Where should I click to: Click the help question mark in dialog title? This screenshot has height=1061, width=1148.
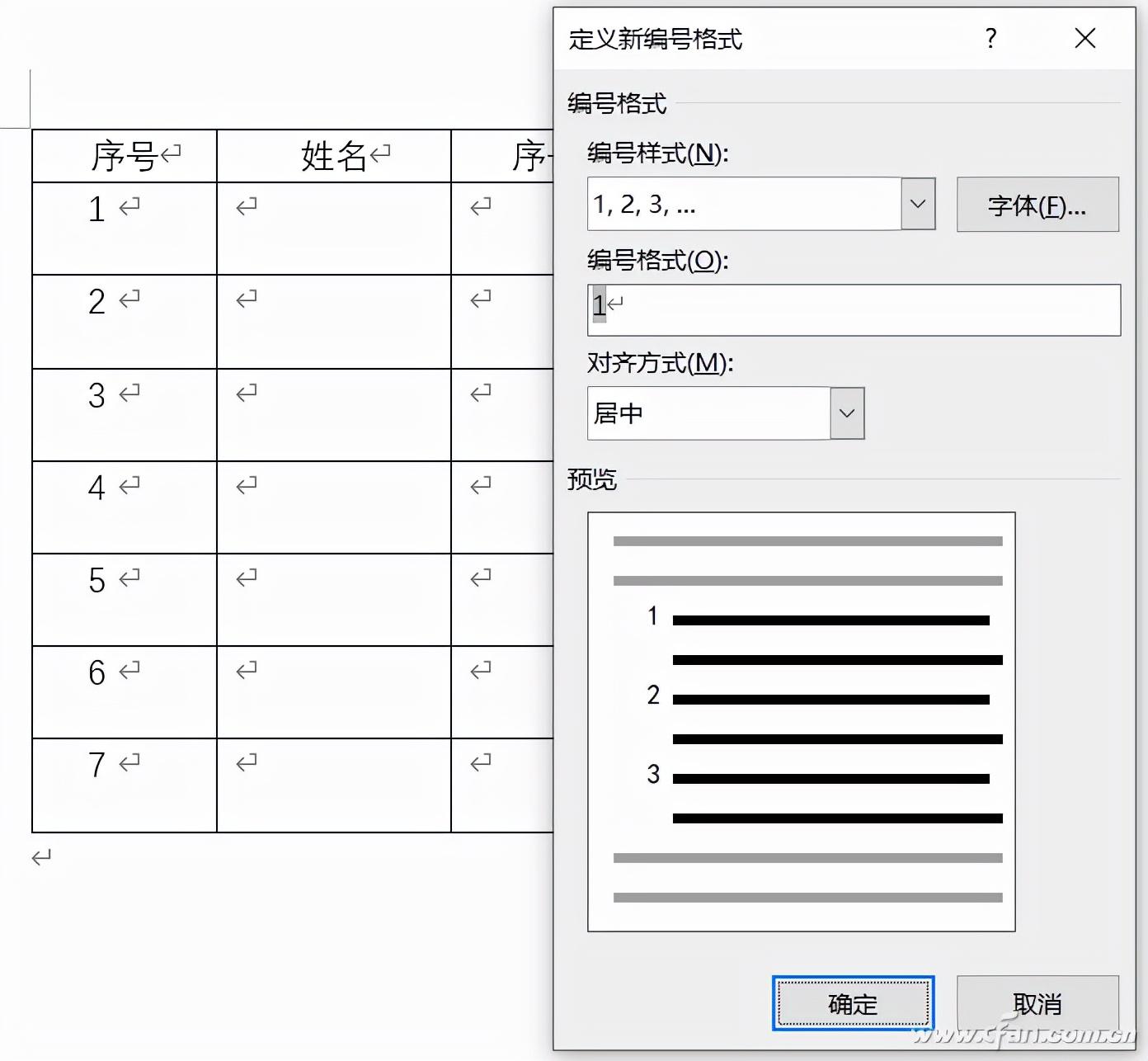pos(990,38)
